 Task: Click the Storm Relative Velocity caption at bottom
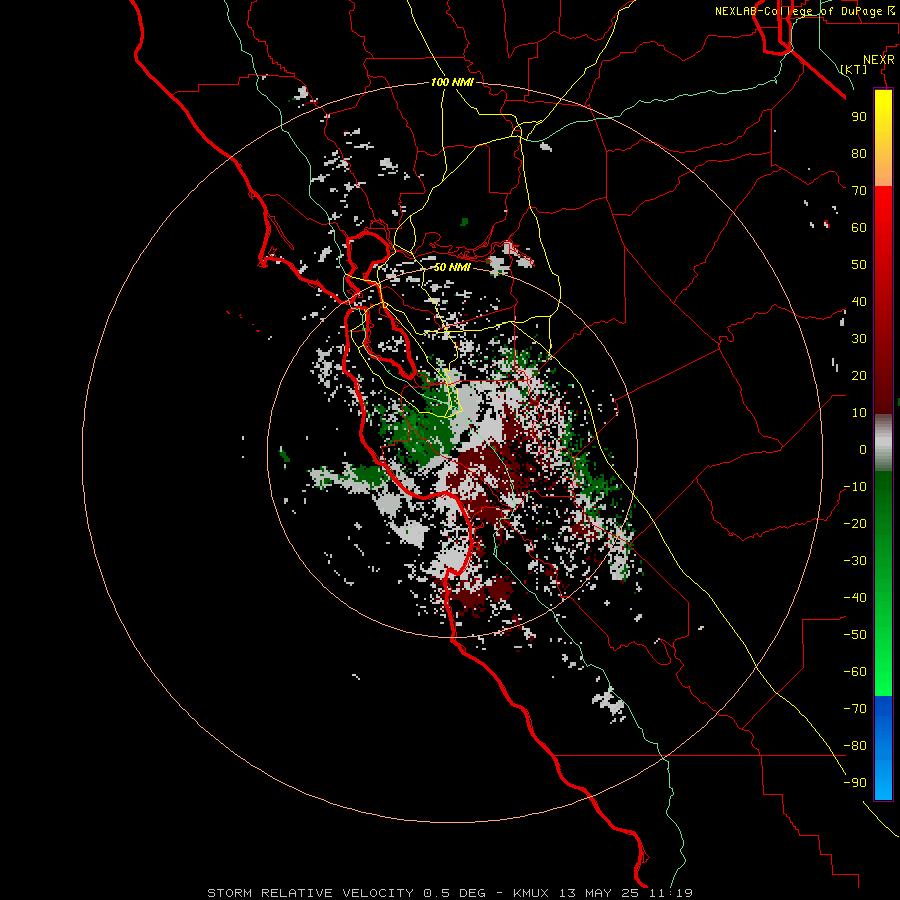pos(449,893)
